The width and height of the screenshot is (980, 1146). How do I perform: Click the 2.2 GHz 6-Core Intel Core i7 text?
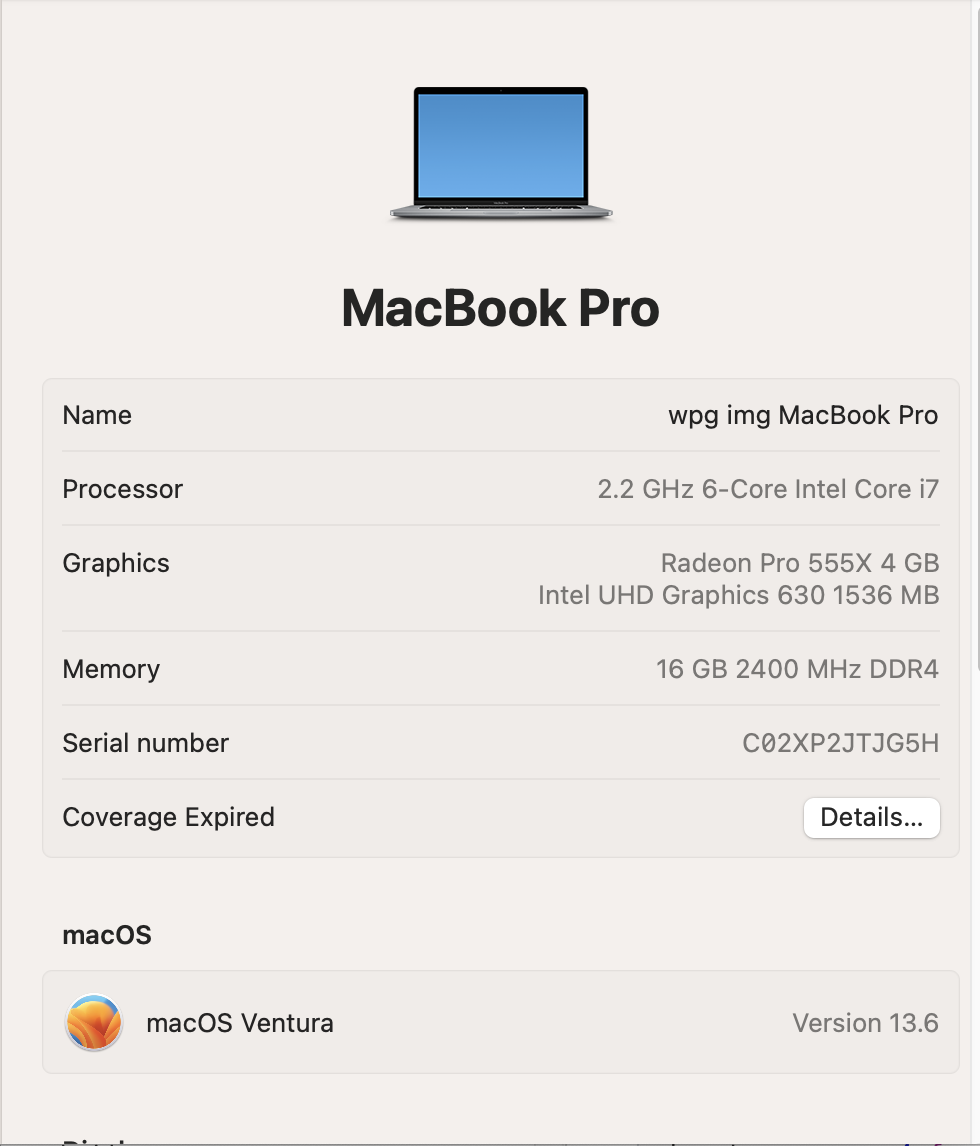(768, 489)
